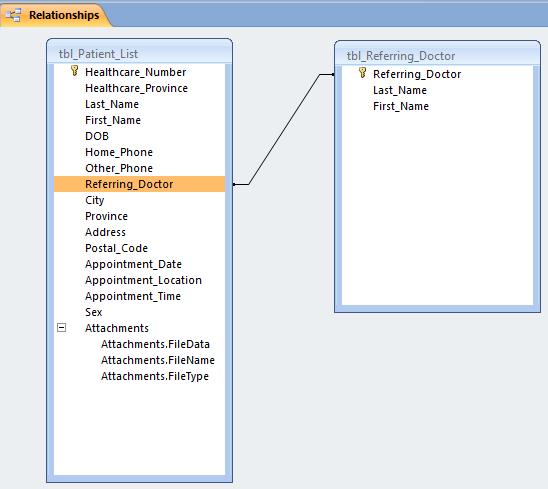Viewport: 548px width, 489px height.
Task: Select the highlighted Referring_Doctor field in tbl_Patient_List
Action: click(139, 184)
